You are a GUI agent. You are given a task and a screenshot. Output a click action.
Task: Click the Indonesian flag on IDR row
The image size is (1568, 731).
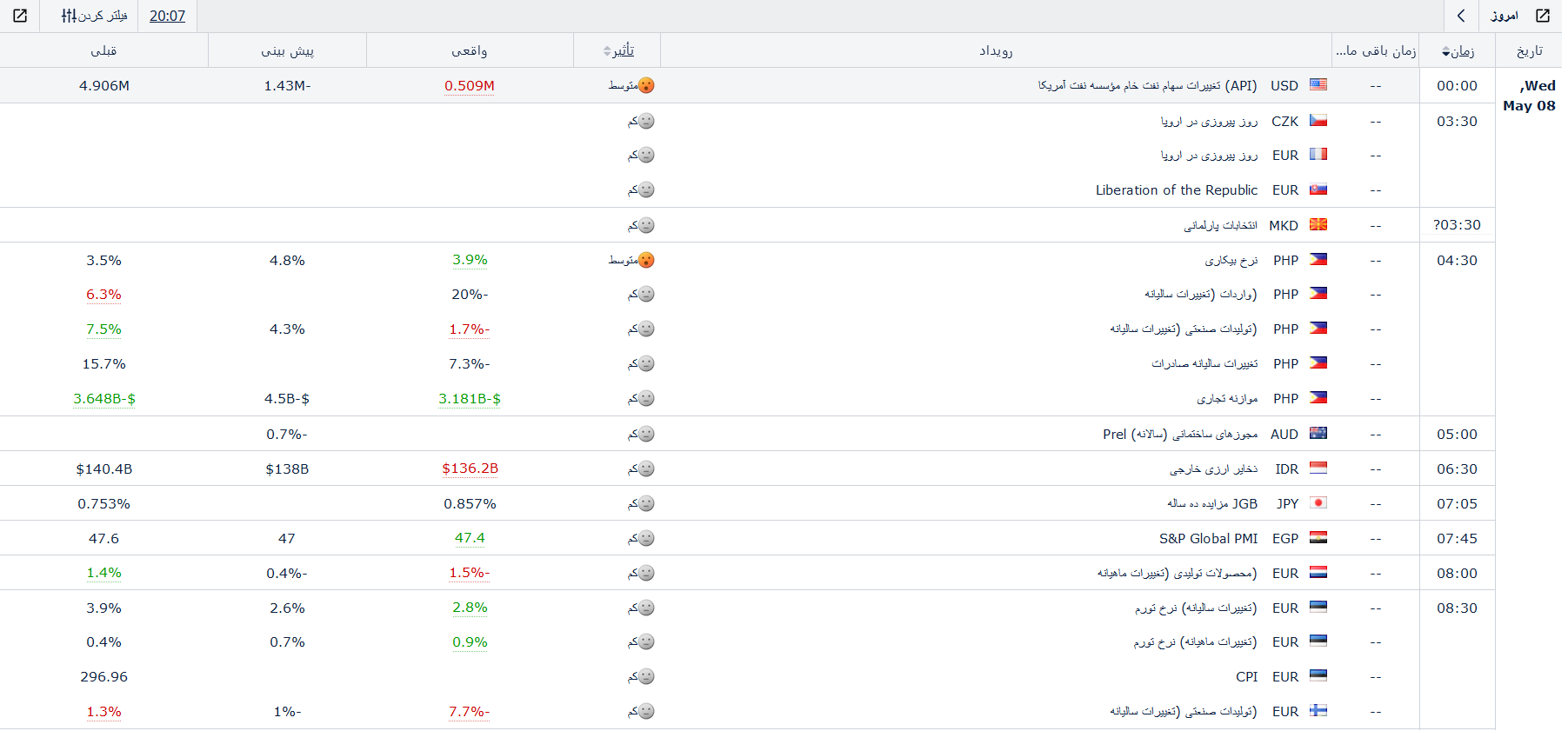tap(1318, 468)
